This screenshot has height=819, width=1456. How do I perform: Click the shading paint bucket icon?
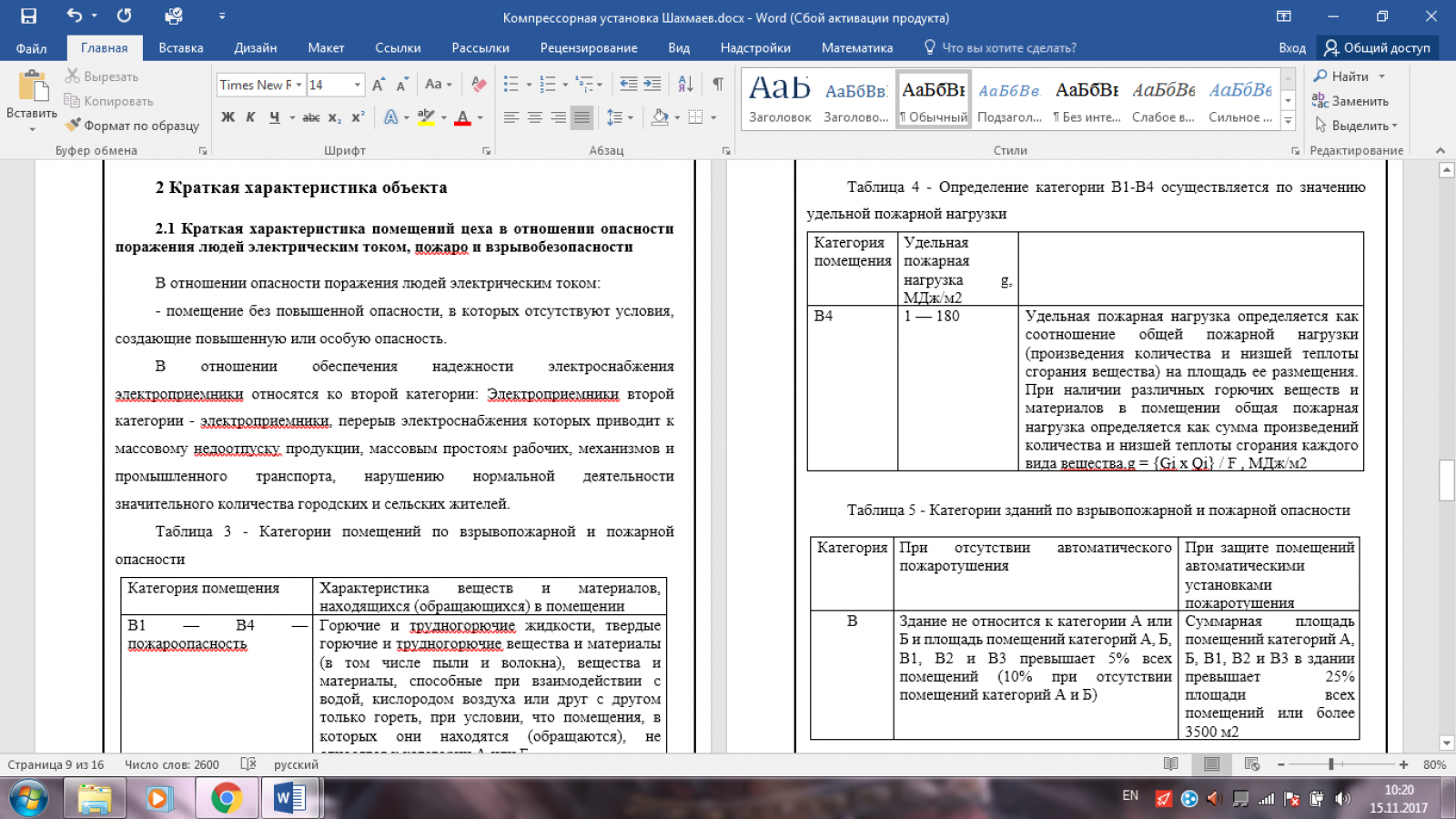pos(660,117)
